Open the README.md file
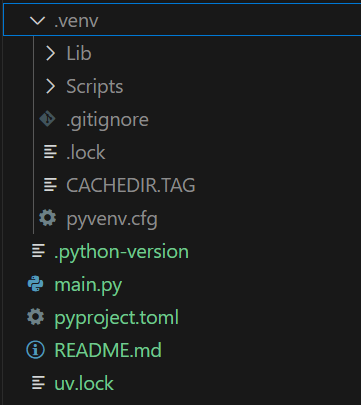Screen dimensions: 361x405 click(x=108, y=350)
